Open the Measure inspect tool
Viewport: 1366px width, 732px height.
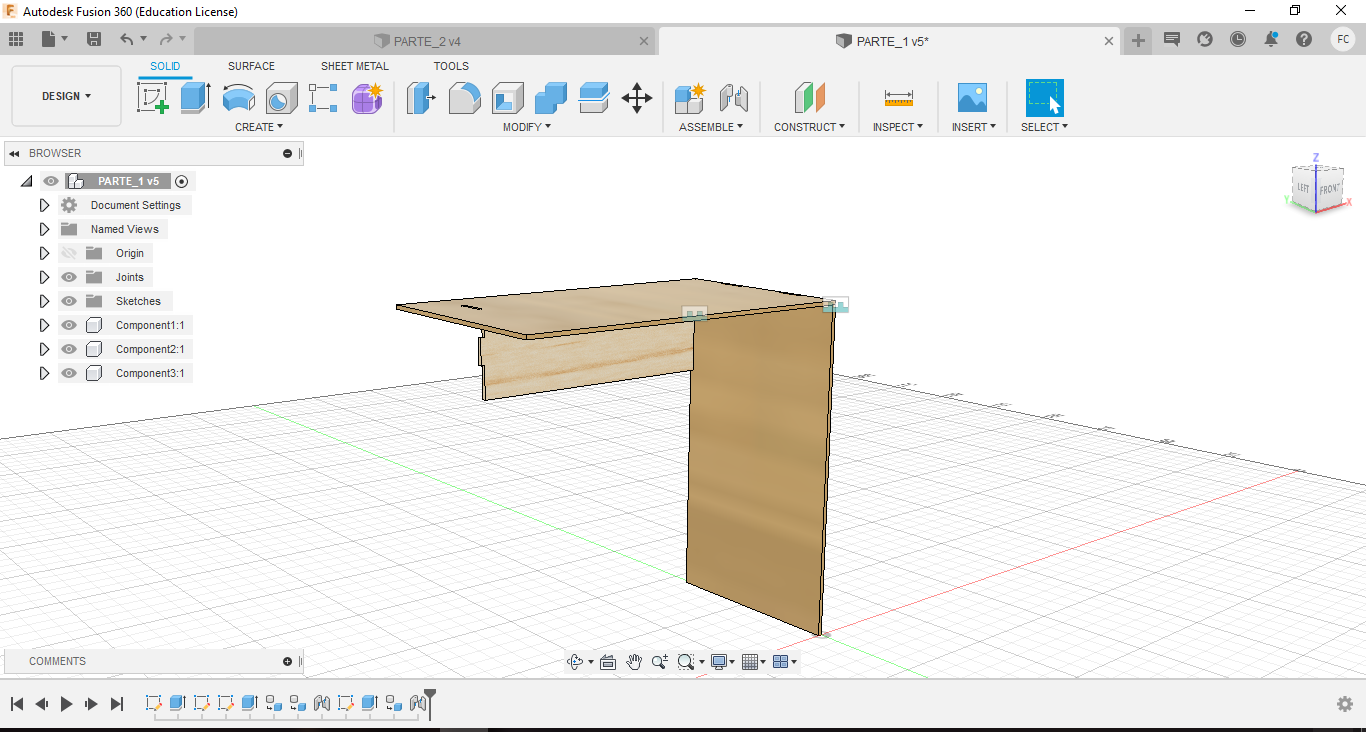(898, 98)
